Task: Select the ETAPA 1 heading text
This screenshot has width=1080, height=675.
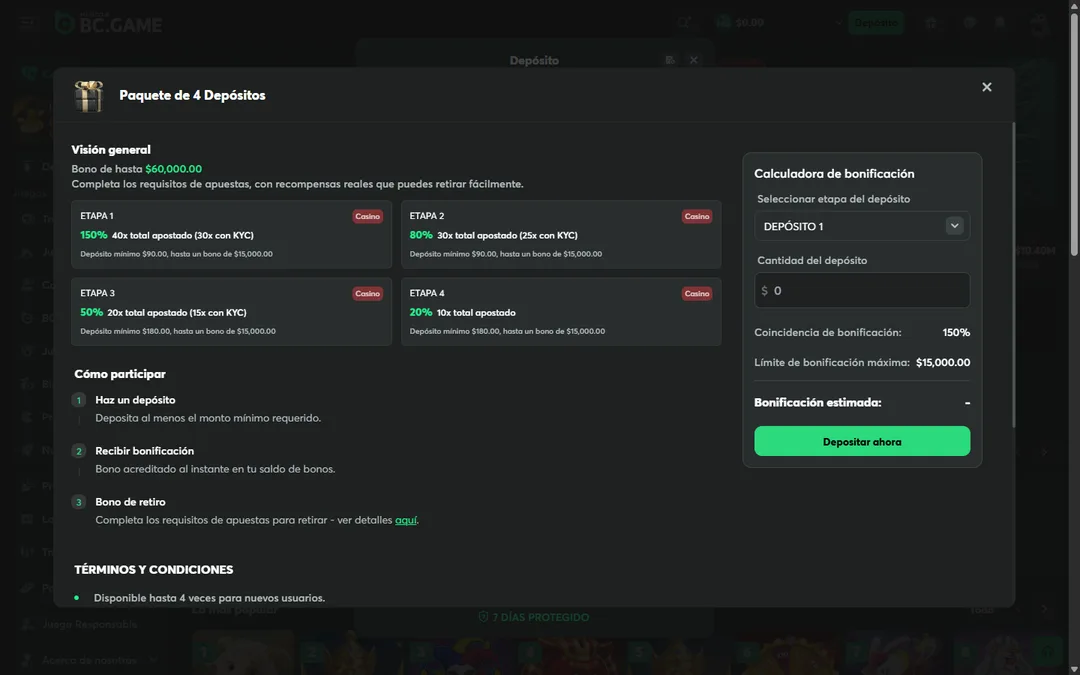Action: pyautogui.click(x=96, y=216)
